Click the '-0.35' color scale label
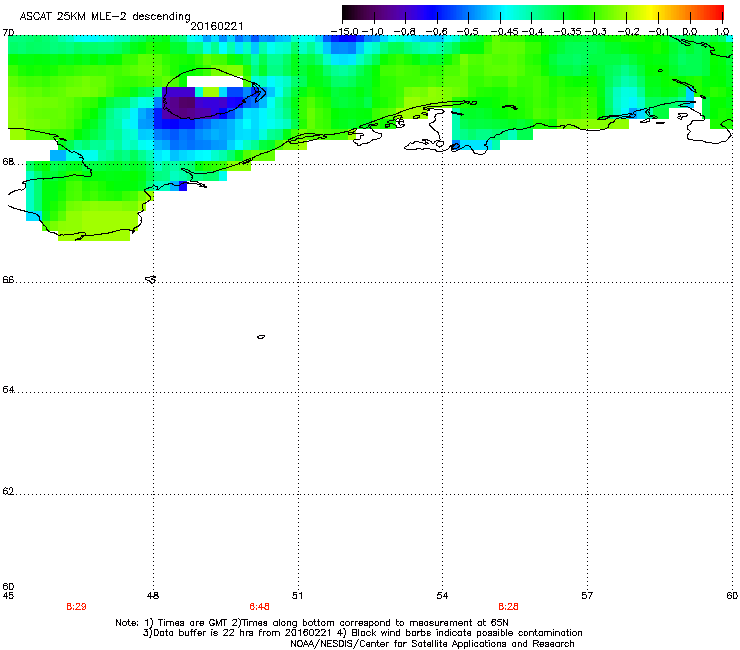Viewport: 740px width, 650px height. (x=568, y=32)
